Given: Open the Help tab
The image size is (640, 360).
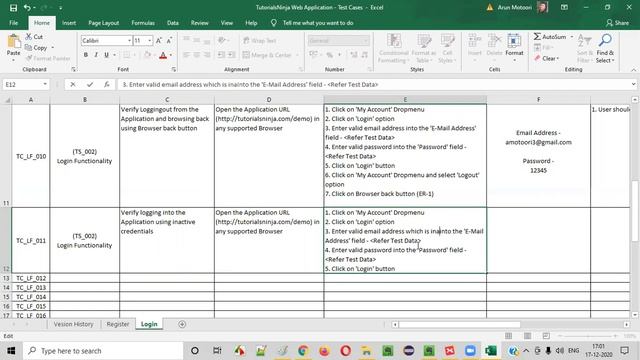Looking at the screenshot, I should (x=251, y=23).
